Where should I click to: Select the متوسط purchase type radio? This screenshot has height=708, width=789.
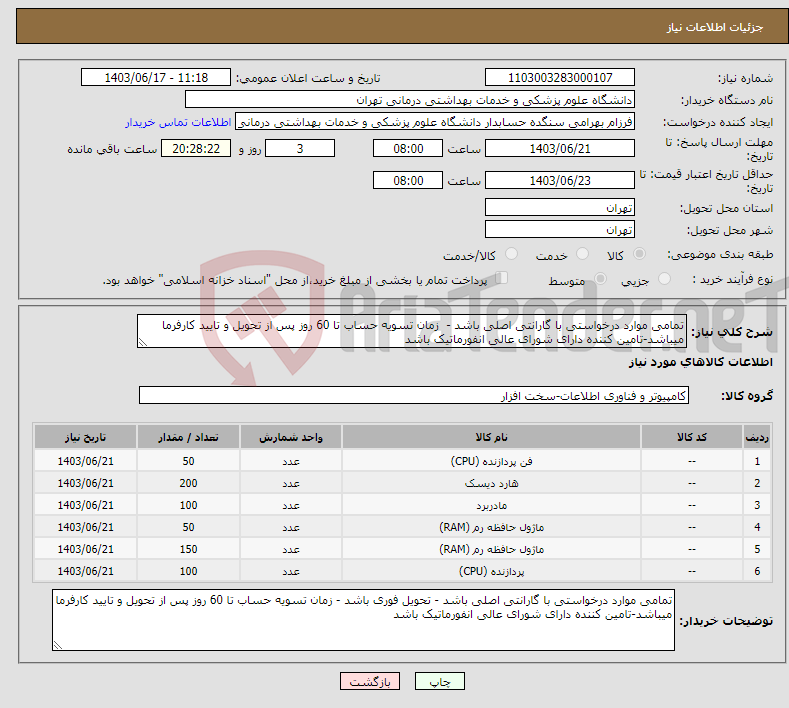pos(600,279)
